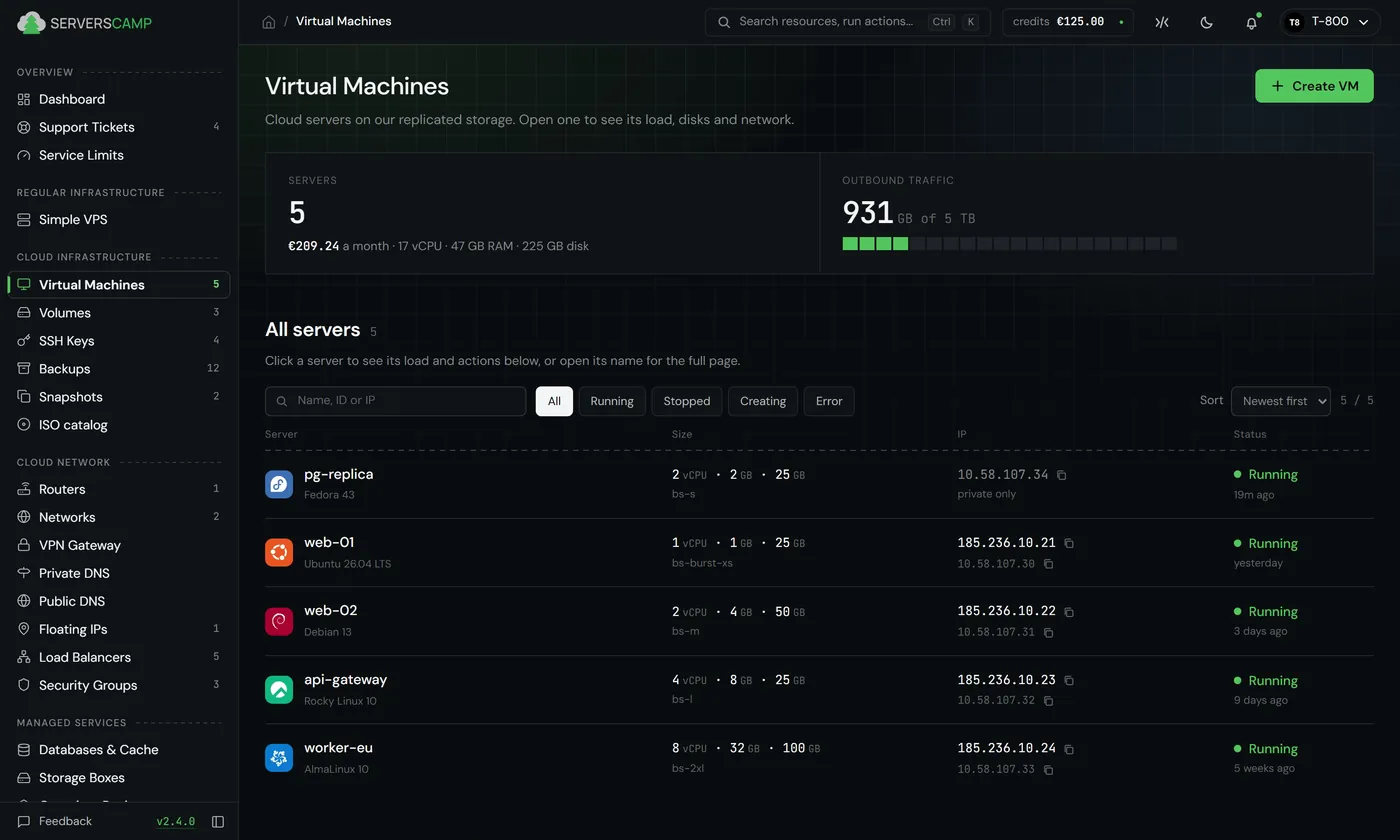Image resolution: width=1400 pixels, height=840 pixels.
Task: Open the notifications bell
Action: (x=1251, y=22)
